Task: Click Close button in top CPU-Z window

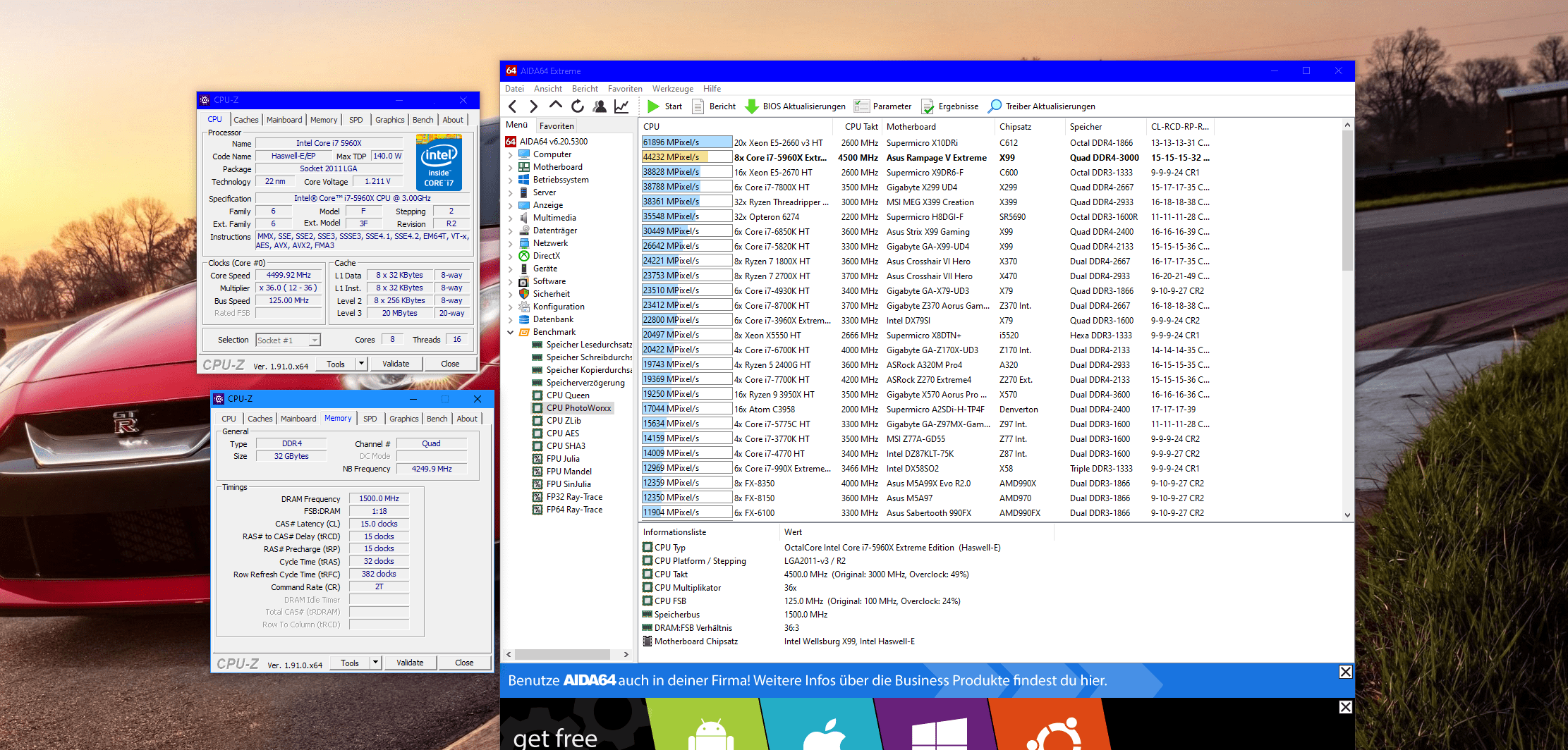Action: click(450, 364)
